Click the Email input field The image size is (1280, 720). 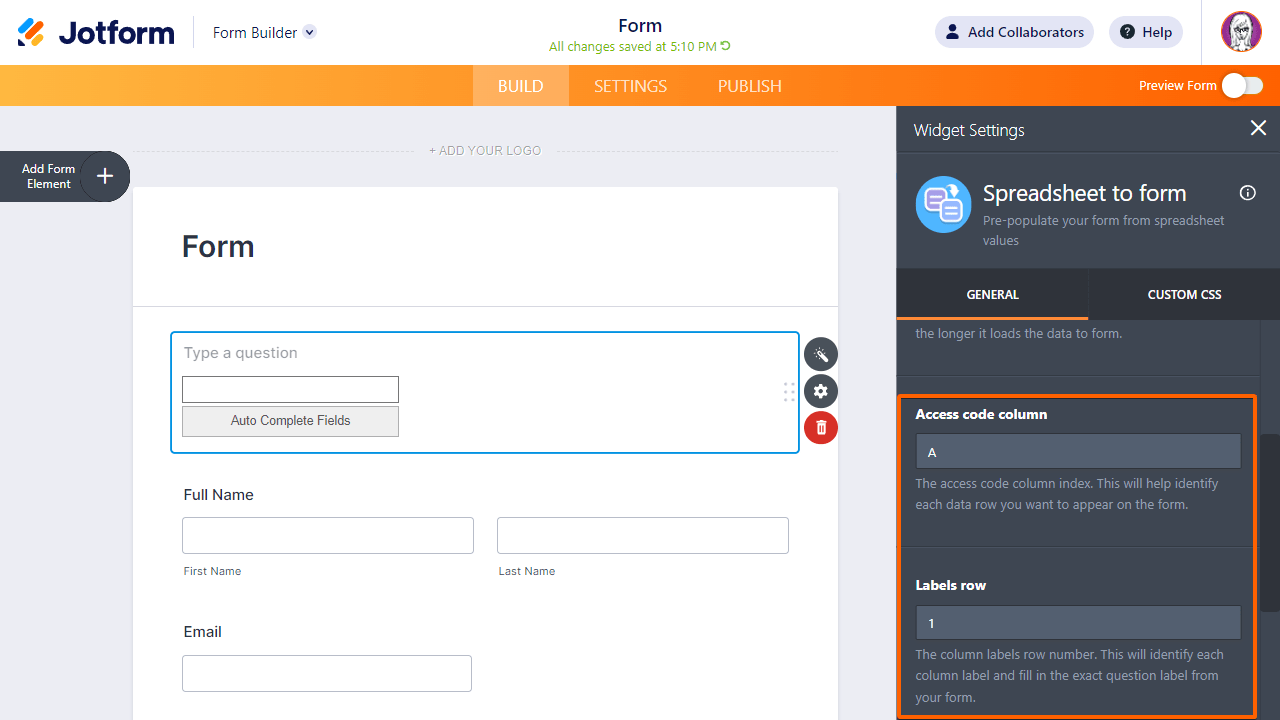(x=327, y=673)
